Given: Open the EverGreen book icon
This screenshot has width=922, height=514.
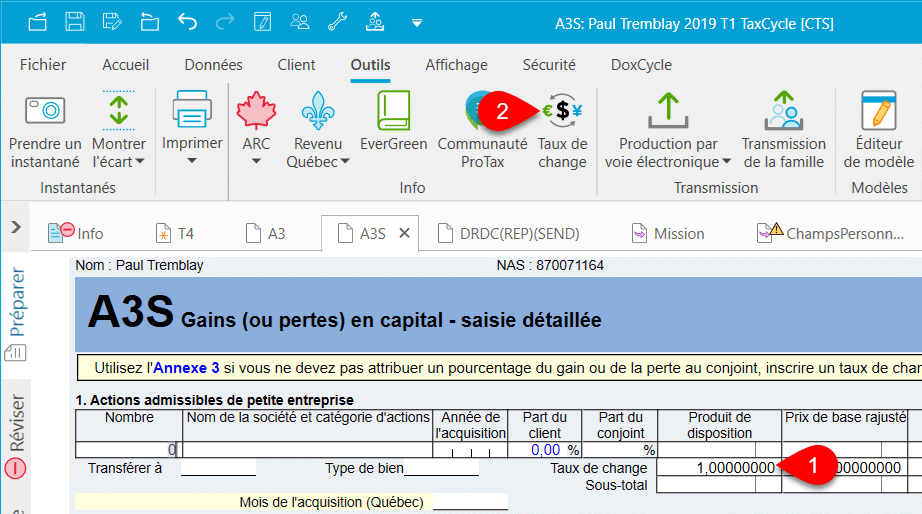Looking at the screenshot, I should [x=393, y=110].
